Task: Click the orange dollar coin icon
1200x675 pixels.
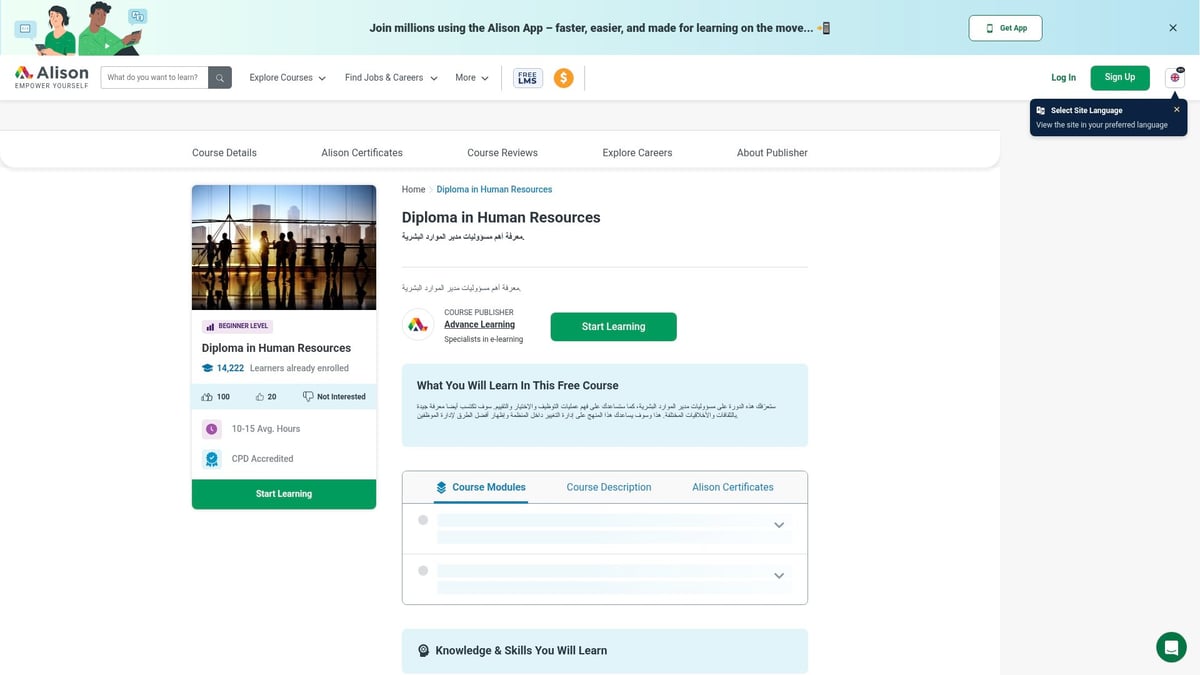Action: 564,78
